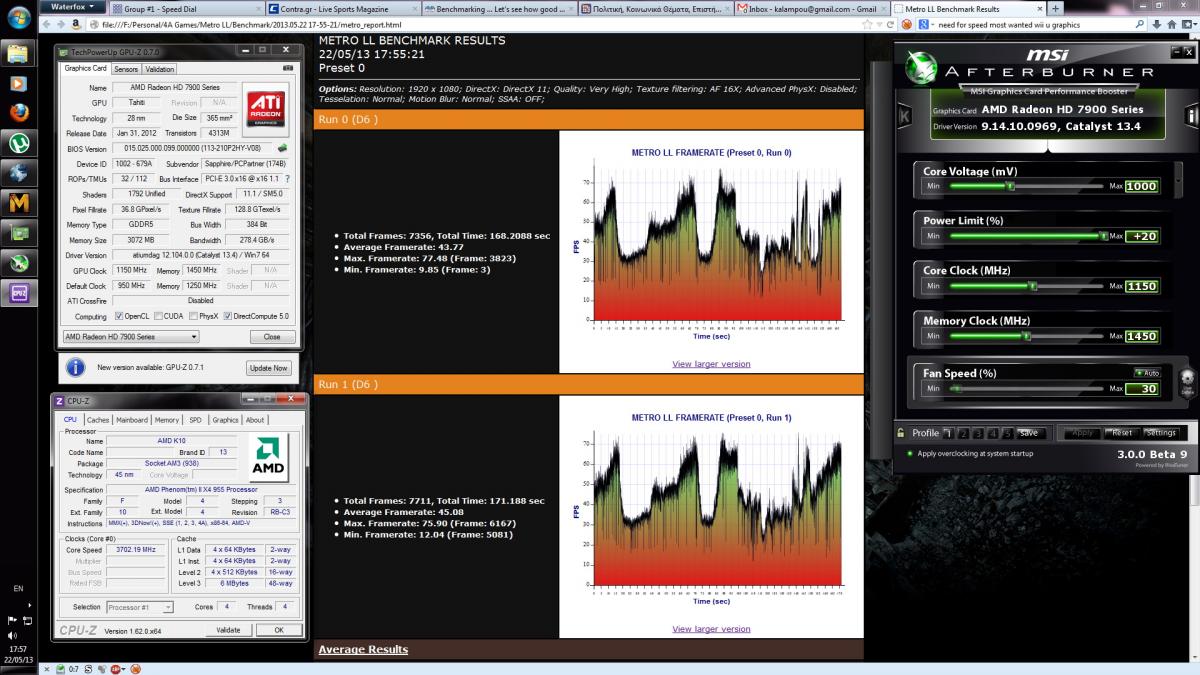Open the GPU-Z taskbar icon
Screen dimensions: 1200x675
click(x=18, y=233)
